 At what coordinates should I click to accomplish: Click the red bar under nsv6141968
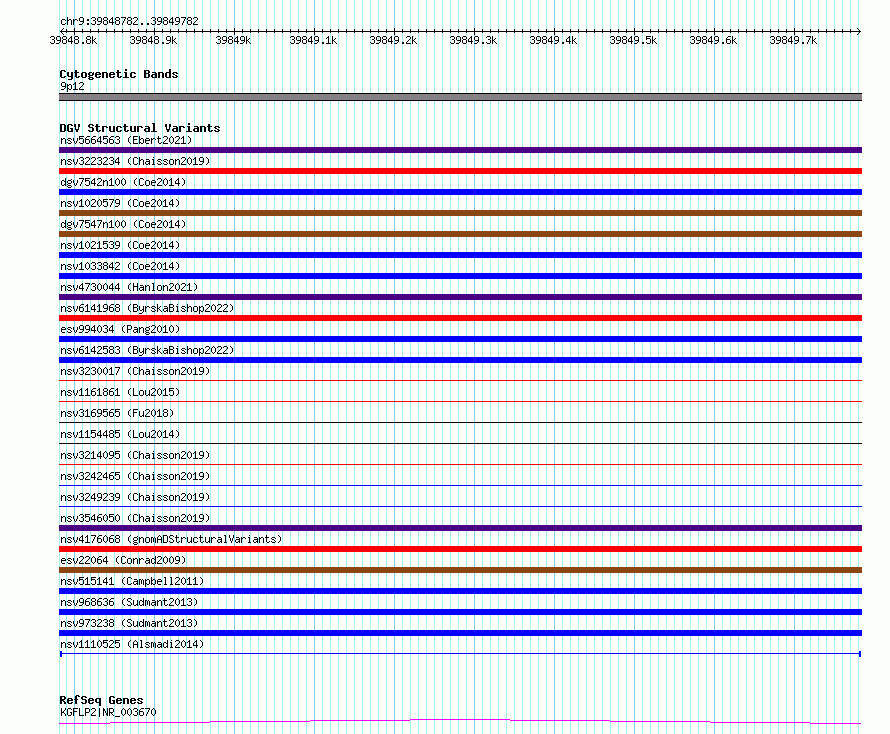pyautogui.click(x=460, y=318)
